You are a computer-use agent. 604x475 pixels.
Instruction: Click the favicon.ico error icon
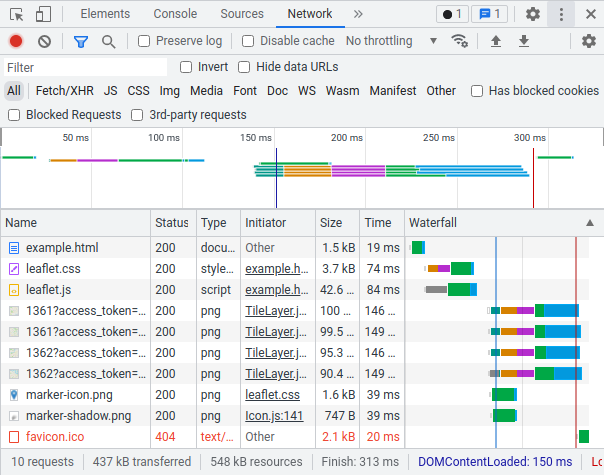point(14,437)
